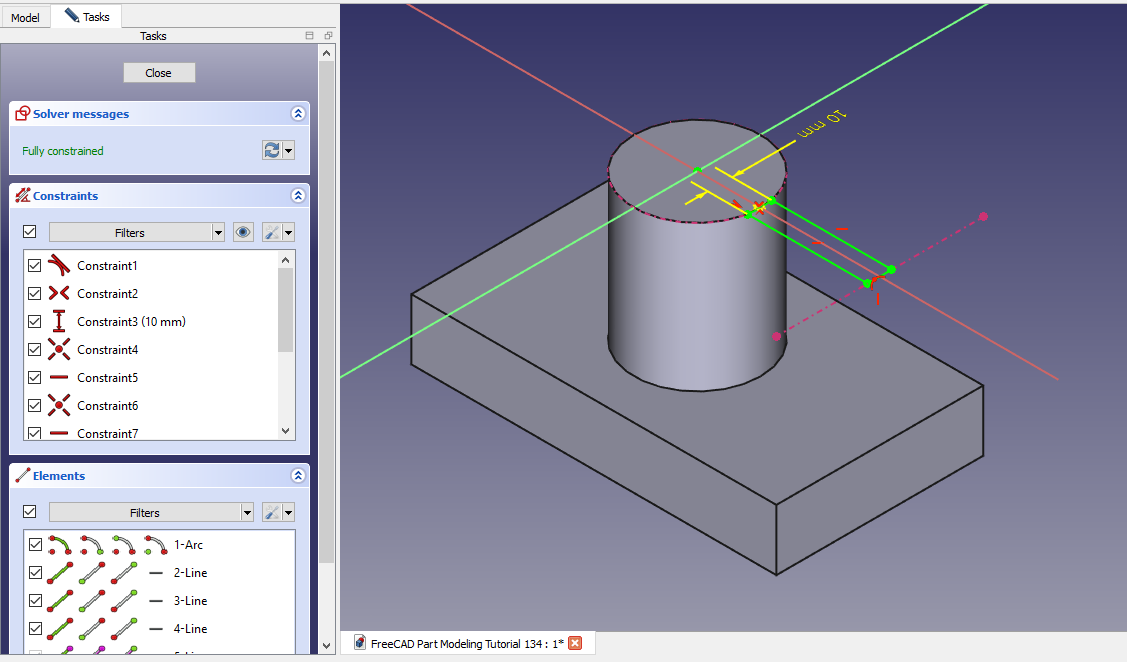This screenshot has width=1127, height=662.
Task: Select the 2-Line start point icon
Action: 92,573
